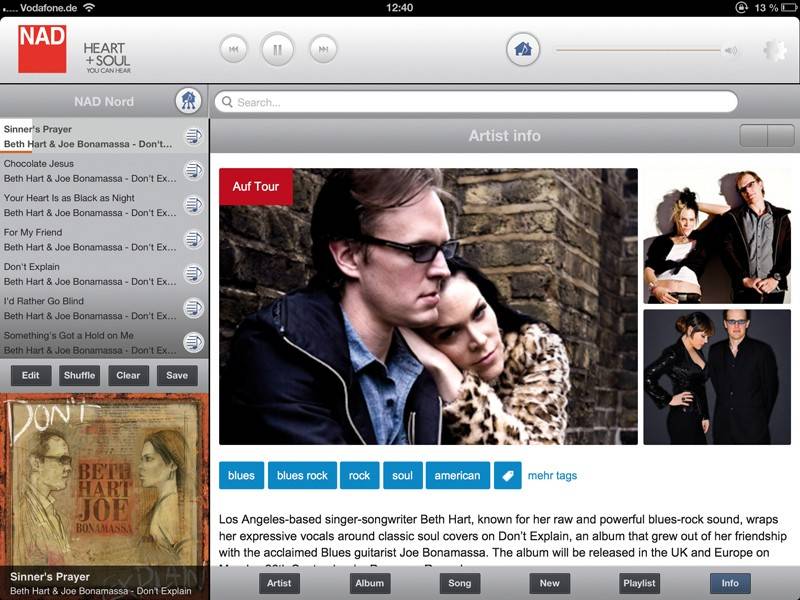
Task: Save the play queue
Action: tap(177, 376)
